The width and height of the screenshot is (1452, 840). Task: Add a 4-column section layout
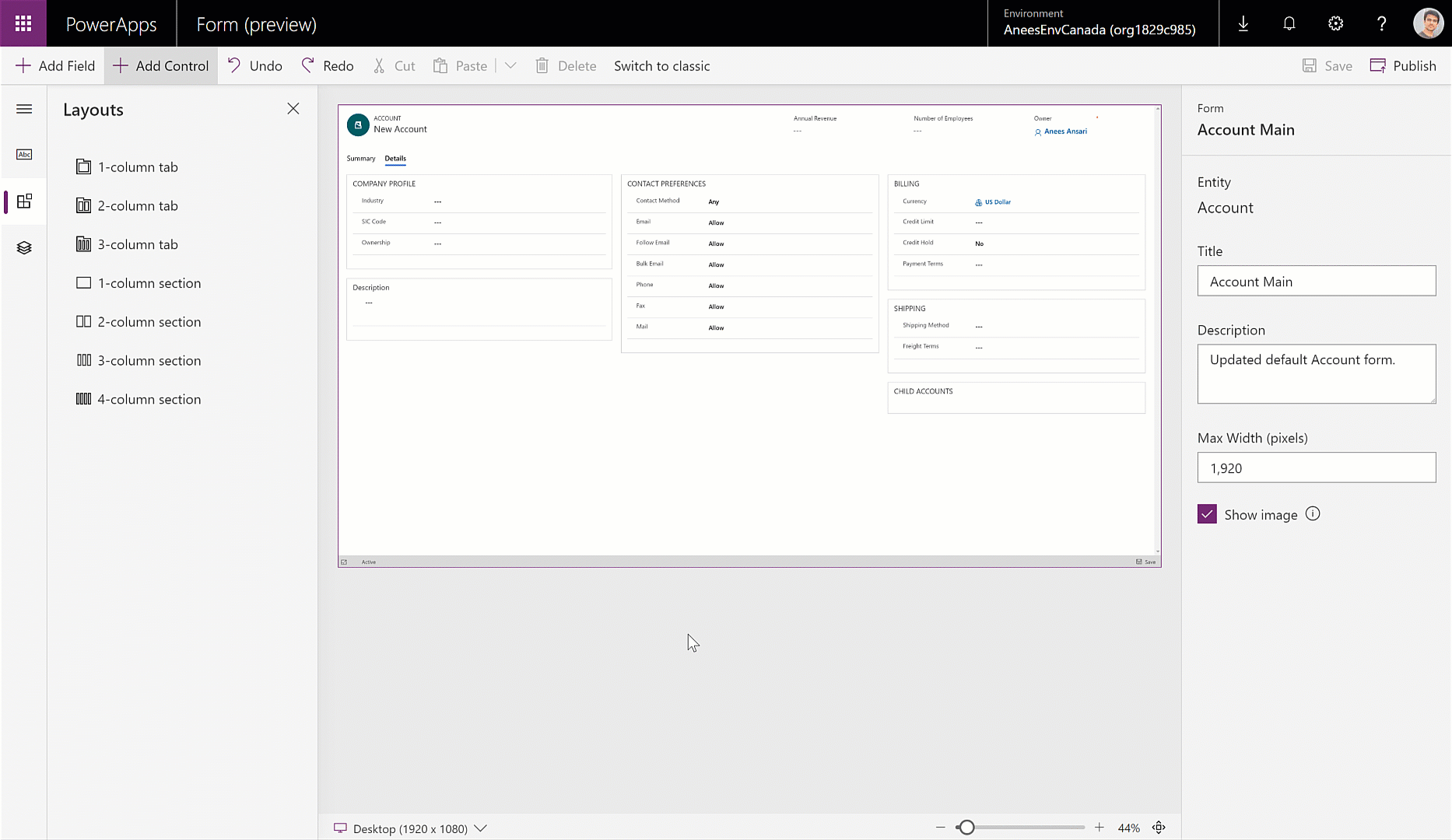[x=139, y=399]
